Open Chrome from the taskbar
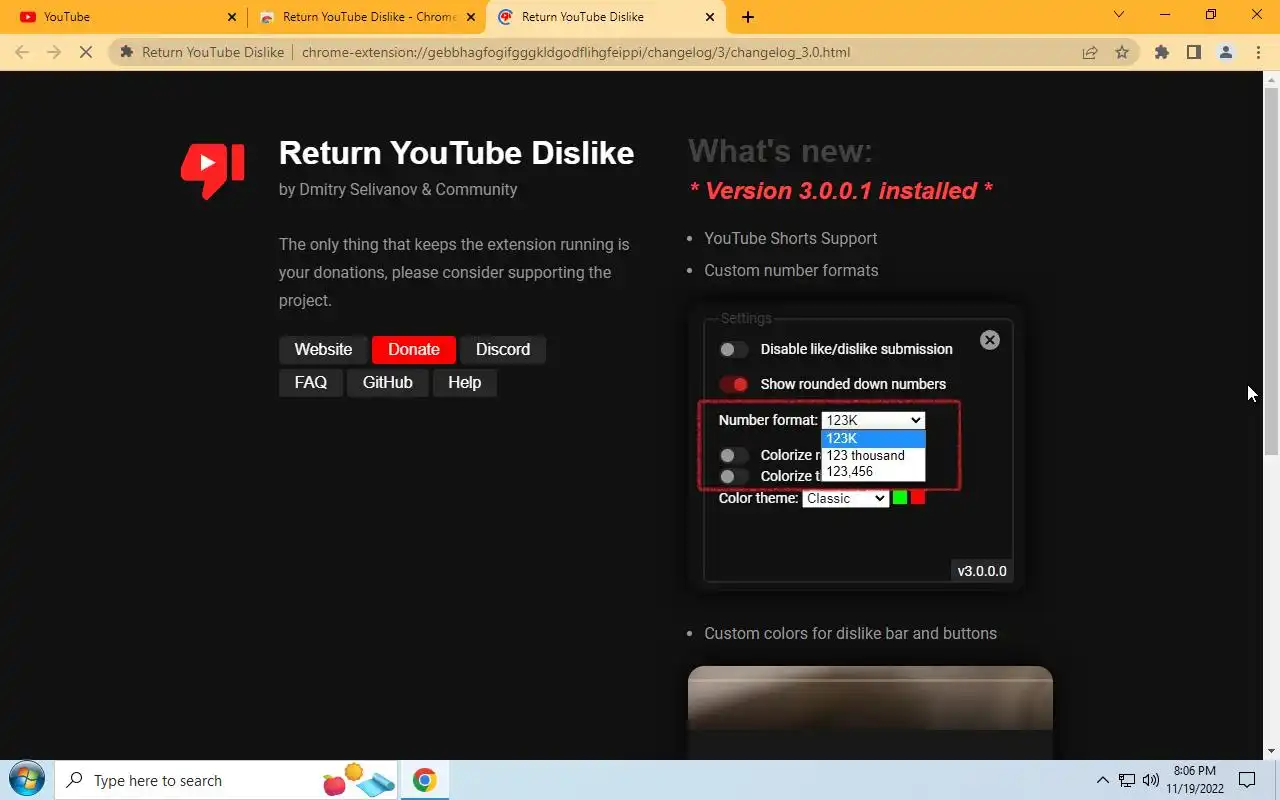 point(425,780)
